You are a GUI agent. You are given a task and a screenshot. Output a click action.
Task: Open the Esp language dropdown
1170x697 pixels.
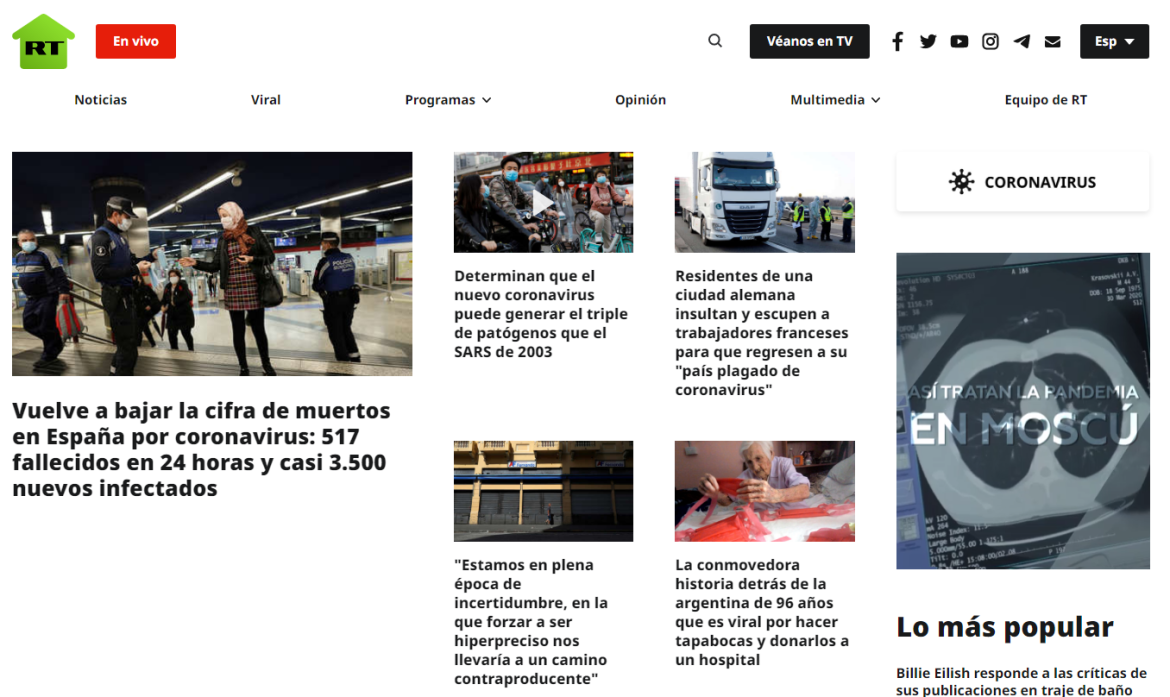tap(1114, 41)
